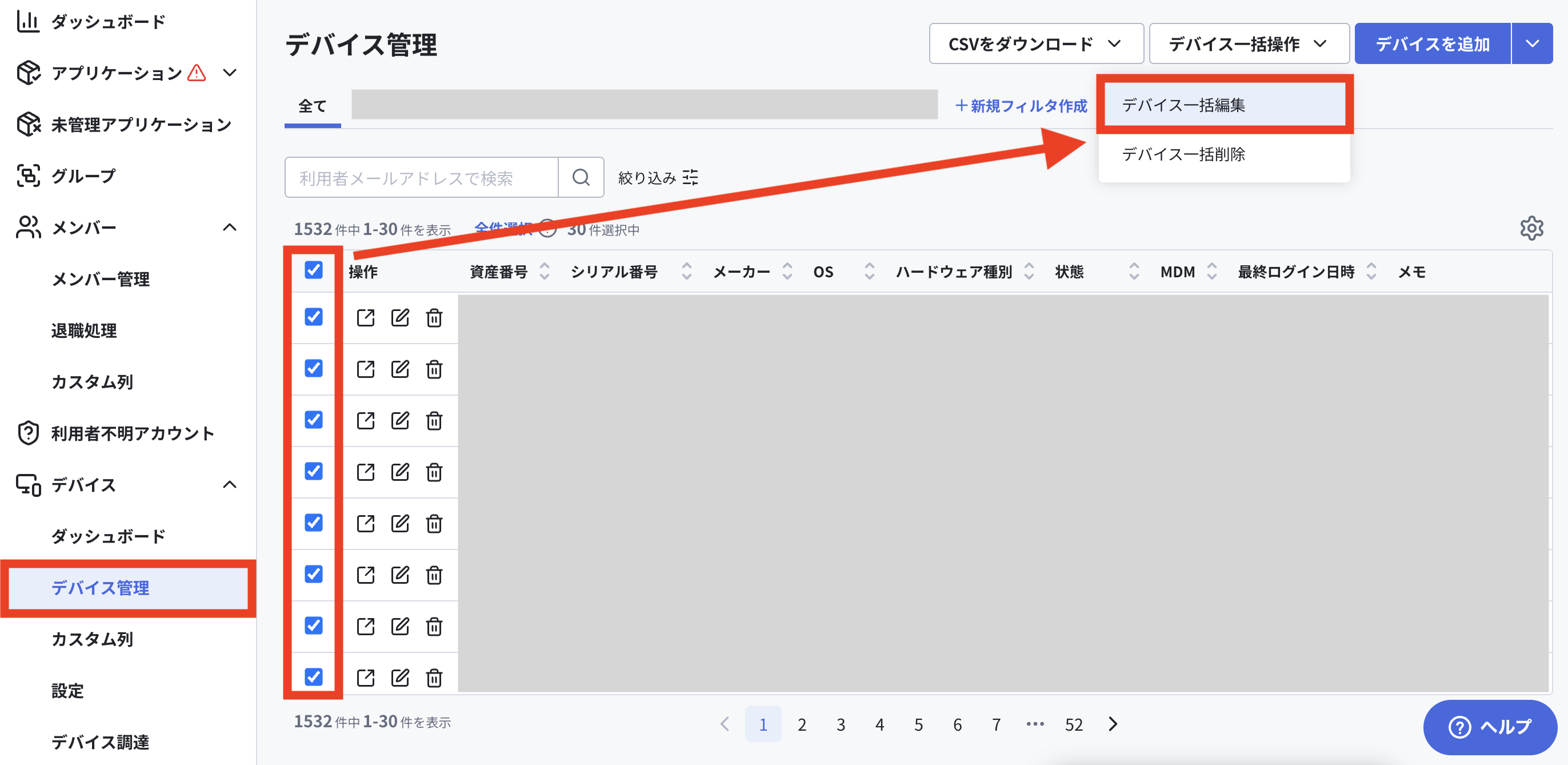Click 新規フィルタ作成 link
1568x765 pixels.
1021,106
